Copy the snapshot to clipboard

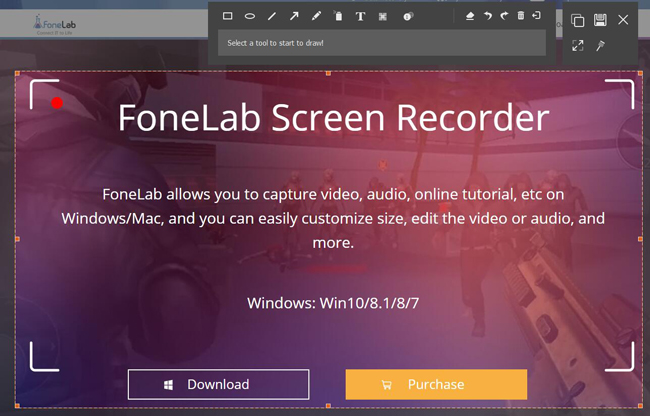click(577, 20)
